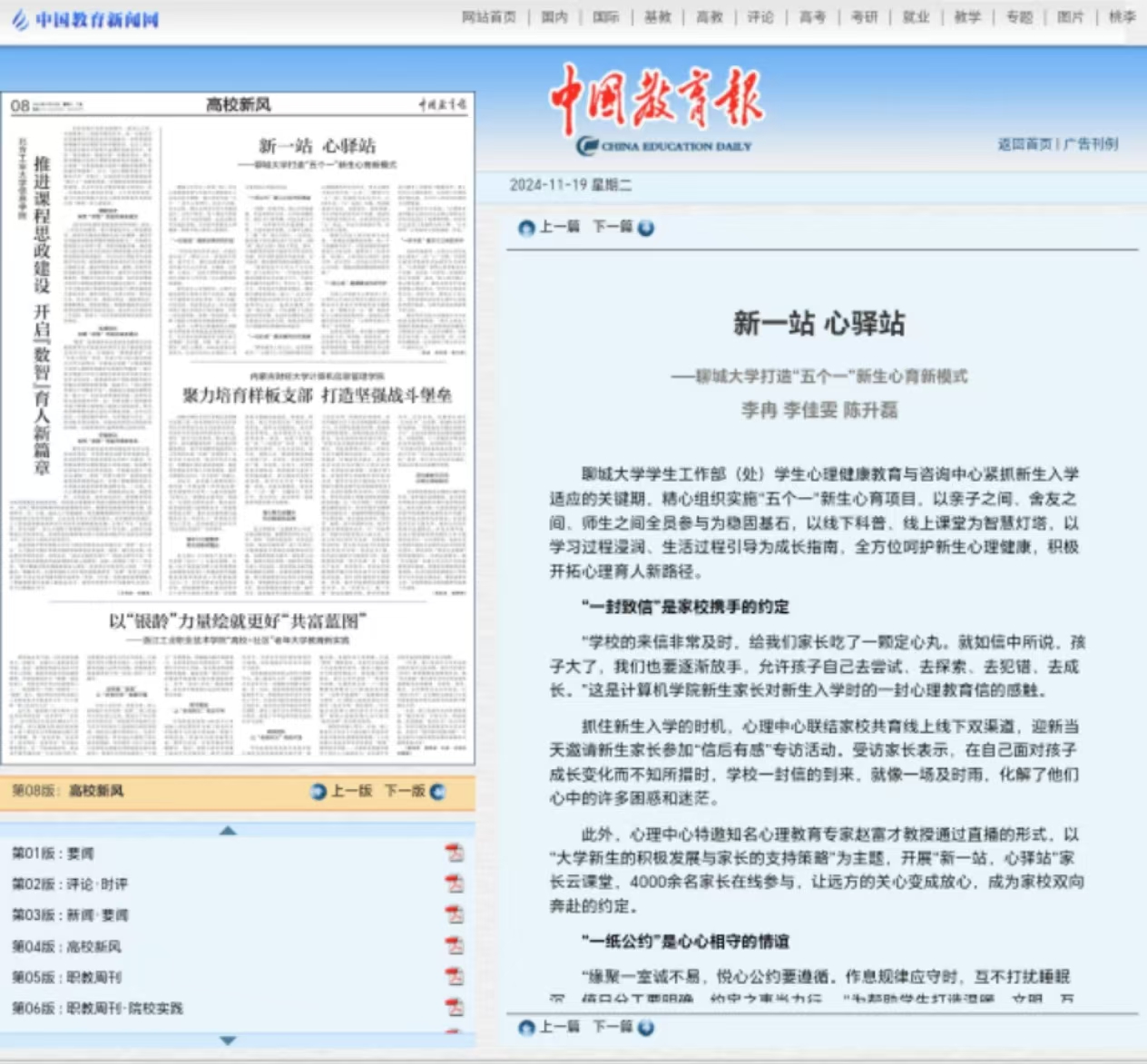Click the subheading “一纸公约”是心心相守的情谊
The height and width of the screenshot is (1064, 1147).
pyautogui.click(x=685, y=942)
